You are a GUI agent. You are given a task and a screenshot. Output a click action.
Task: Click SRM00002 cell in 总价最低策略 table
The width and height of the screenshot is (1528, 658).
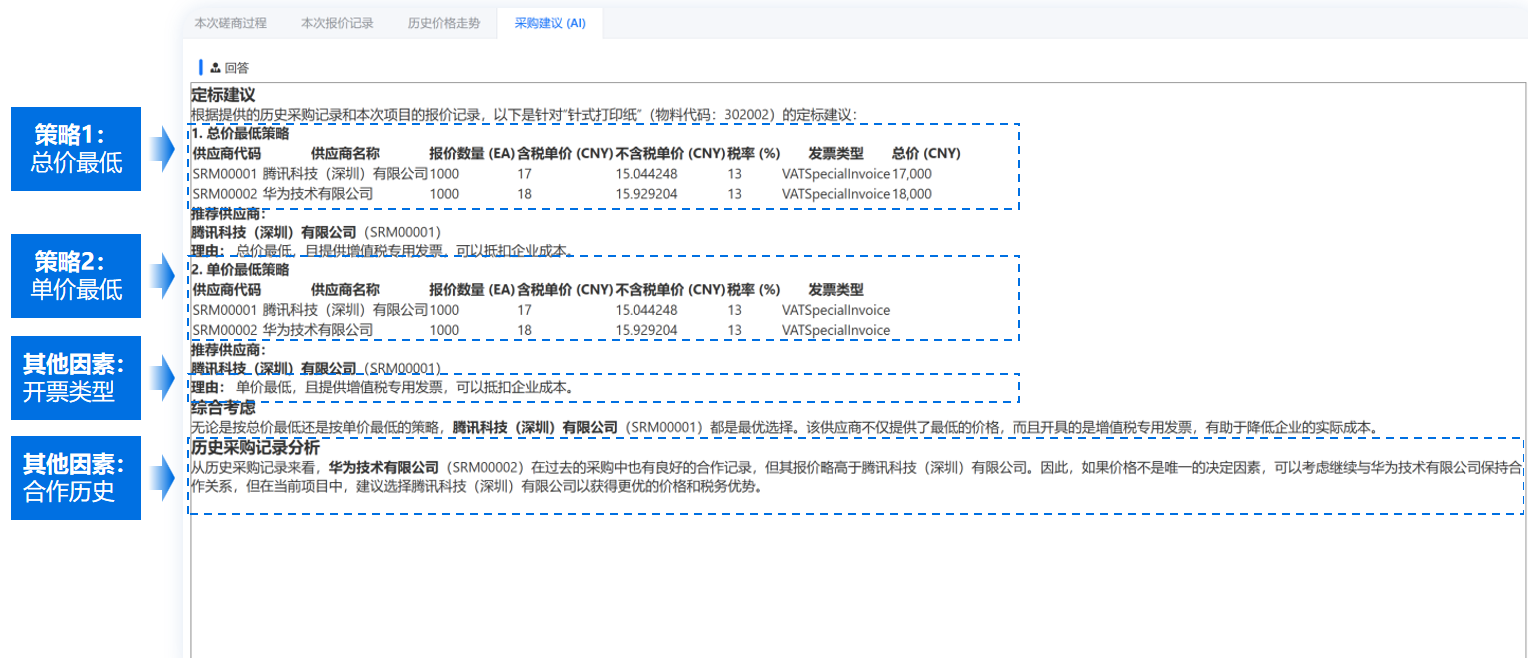point(225,194)
